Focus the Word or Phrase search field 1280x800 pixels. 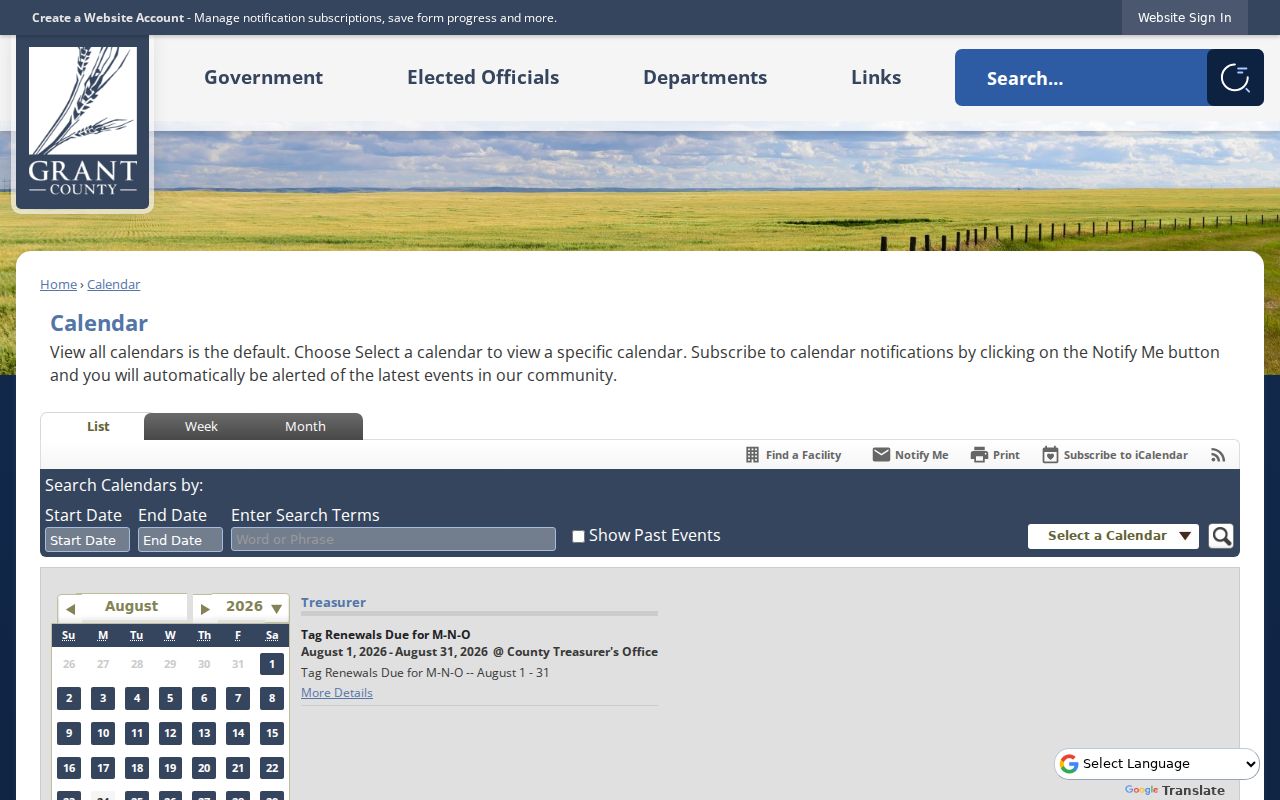click(393, 539)
